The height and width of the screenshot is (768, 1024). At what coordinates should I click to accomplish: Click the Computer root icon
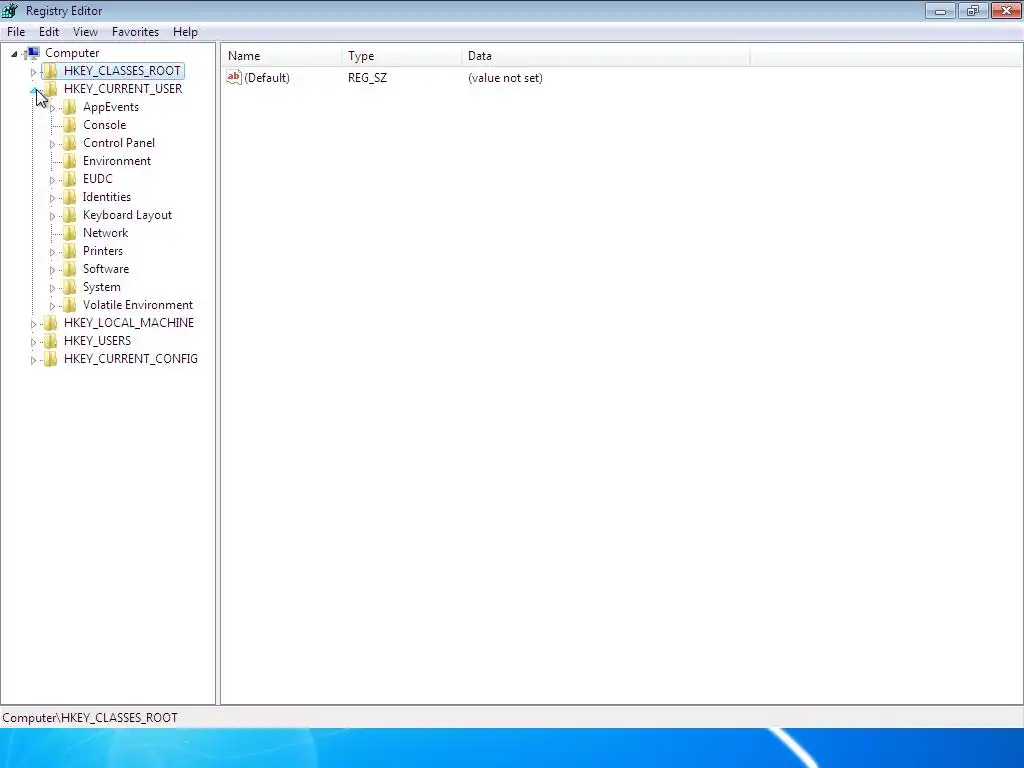tap(33, 53)
